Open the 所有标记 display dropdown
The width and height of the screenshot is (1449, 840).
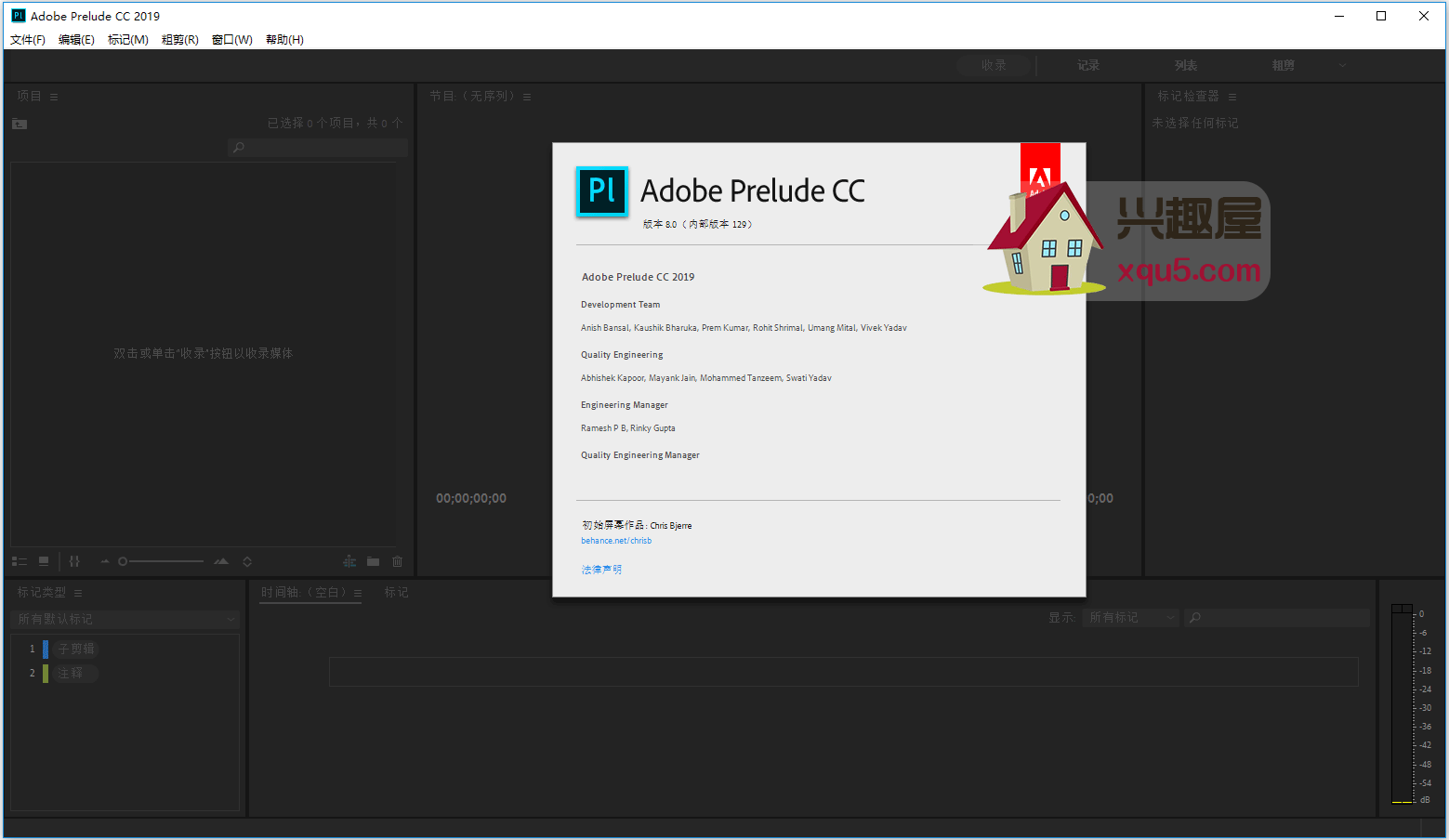coord(1131,618)
